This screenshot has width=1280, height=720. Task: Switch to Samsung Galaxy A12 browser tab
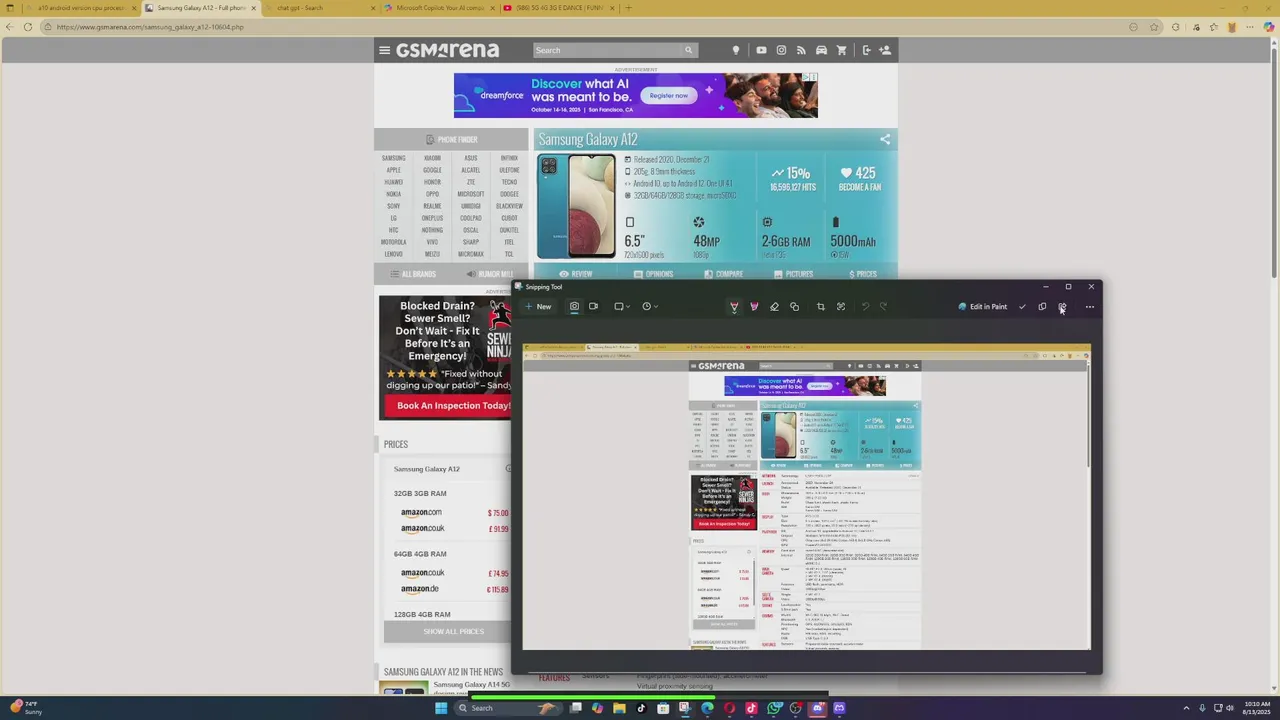pyautogui.click(x=201, y=8)
